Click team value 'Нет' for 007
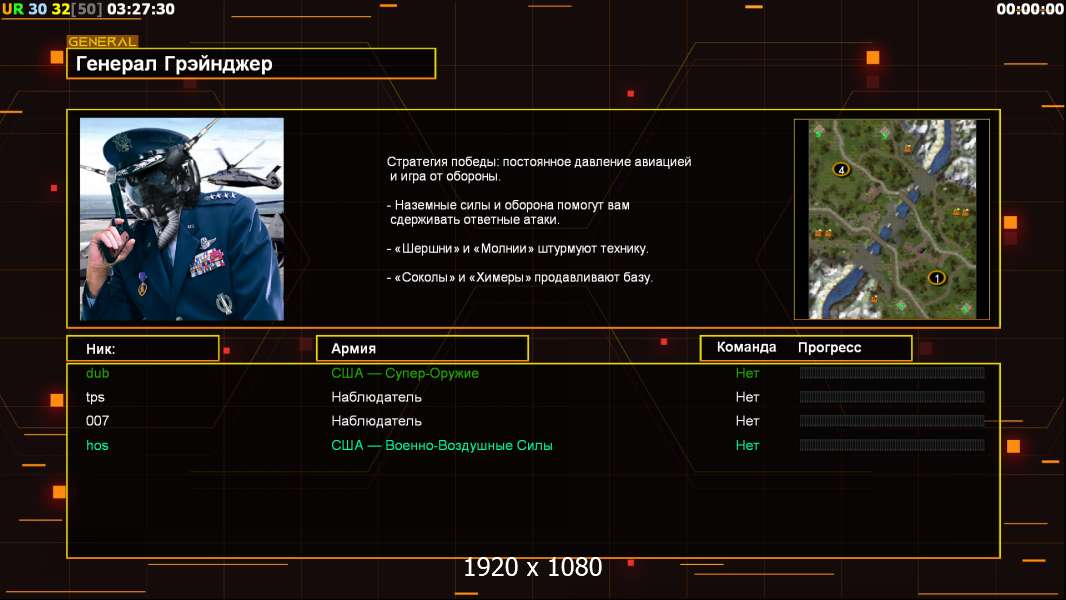The width and height of the screenshot is (1066, 600). 747,421
